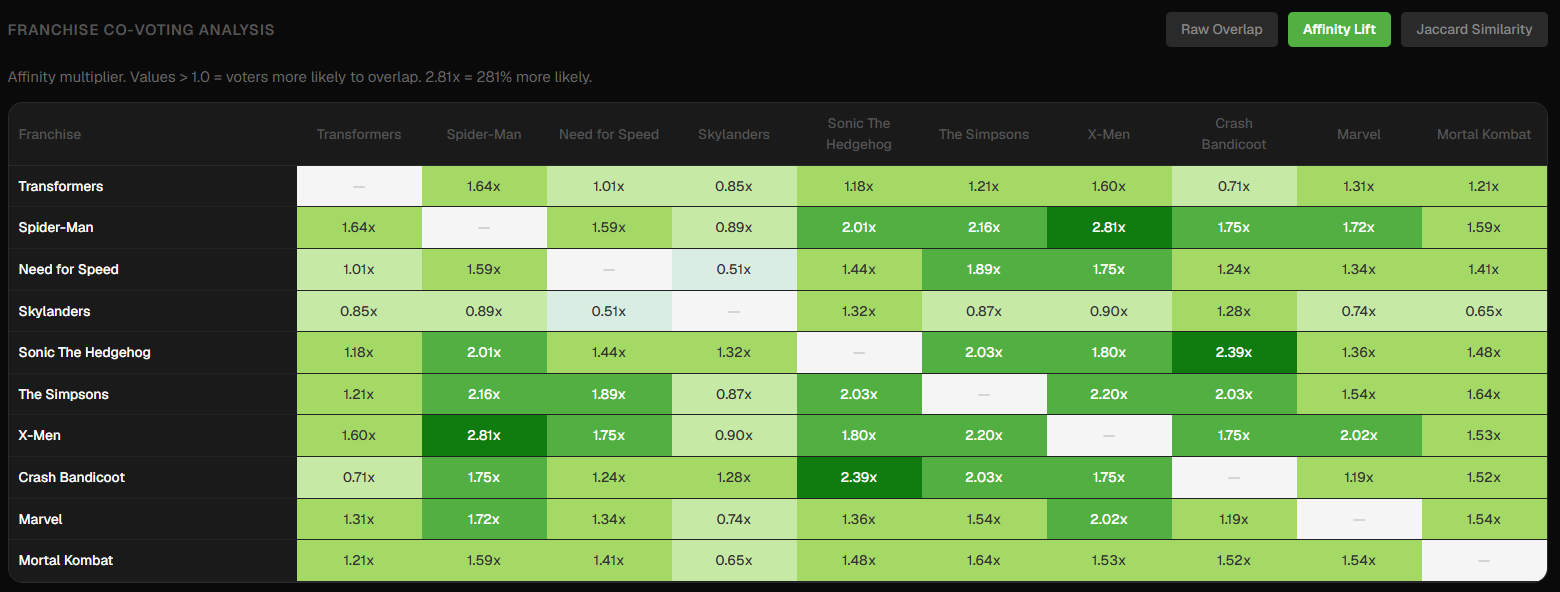
Task: Select the Crash Bandicoot row label
Action: coord(72,478)
